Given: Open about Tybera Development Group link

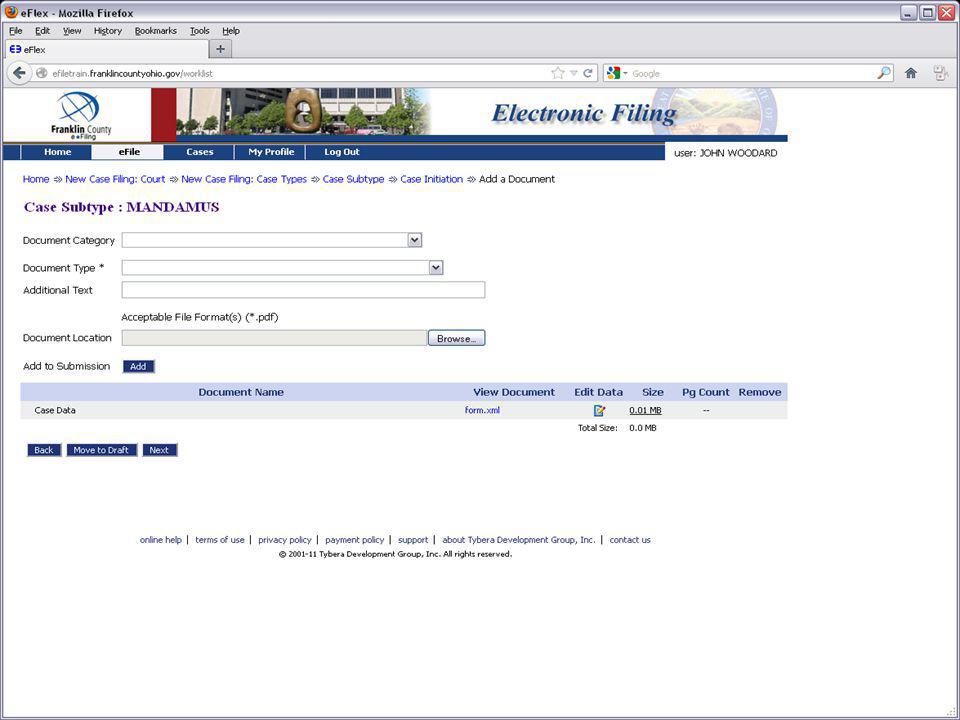Looking at the screenshot, I should [519, 539].
